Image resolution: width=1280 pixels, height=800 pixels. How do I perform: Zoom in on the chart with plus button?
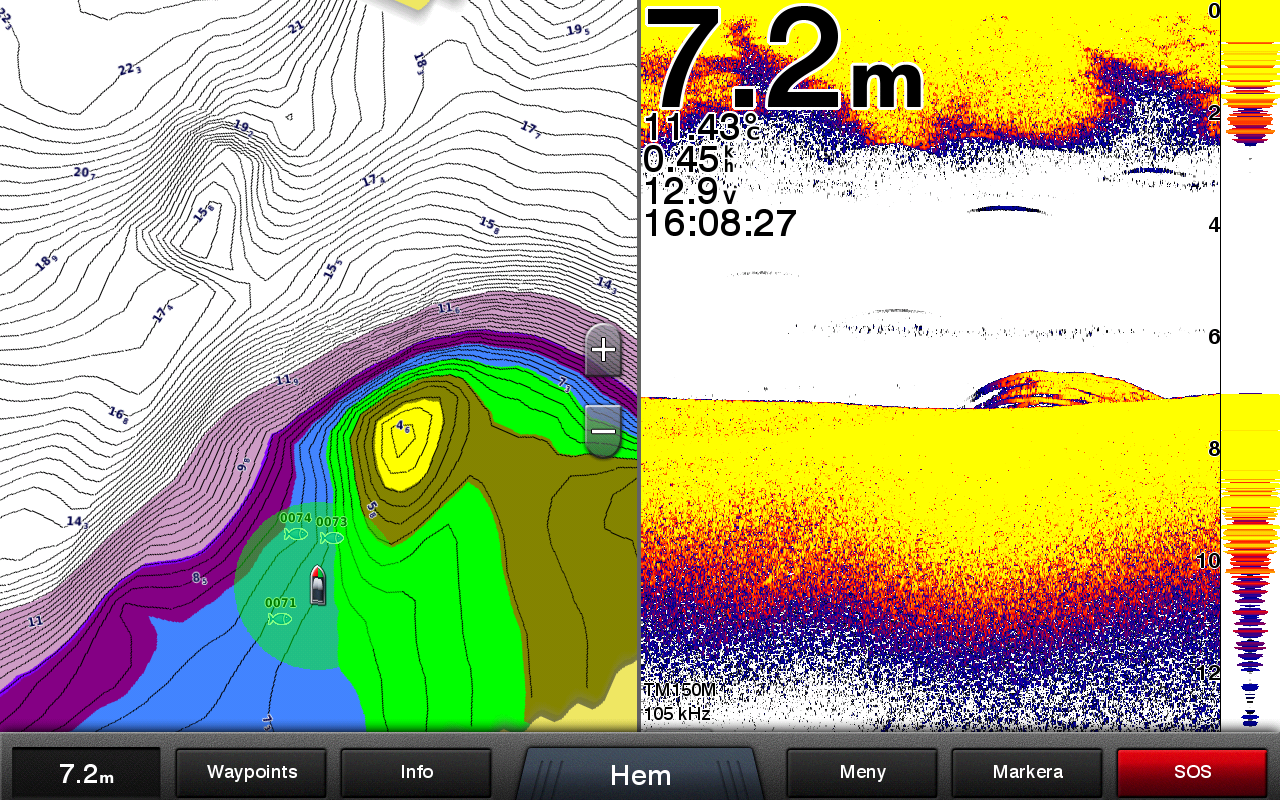tap(603, 350)
